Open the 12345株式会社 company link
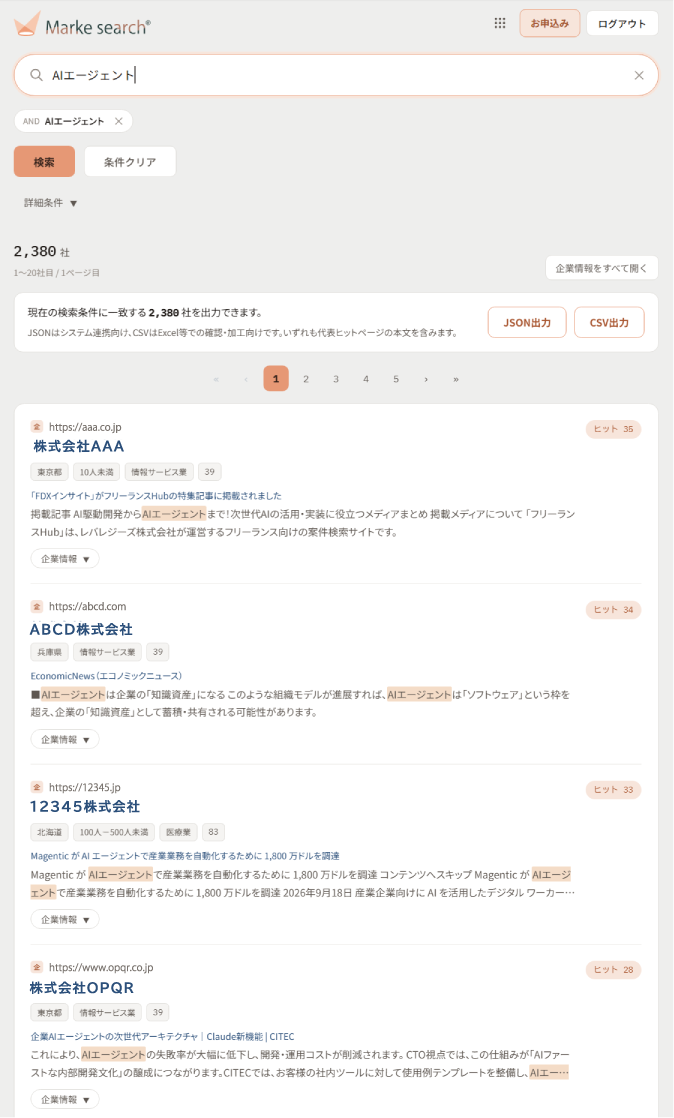674x1118 pixels. (85, 806)
